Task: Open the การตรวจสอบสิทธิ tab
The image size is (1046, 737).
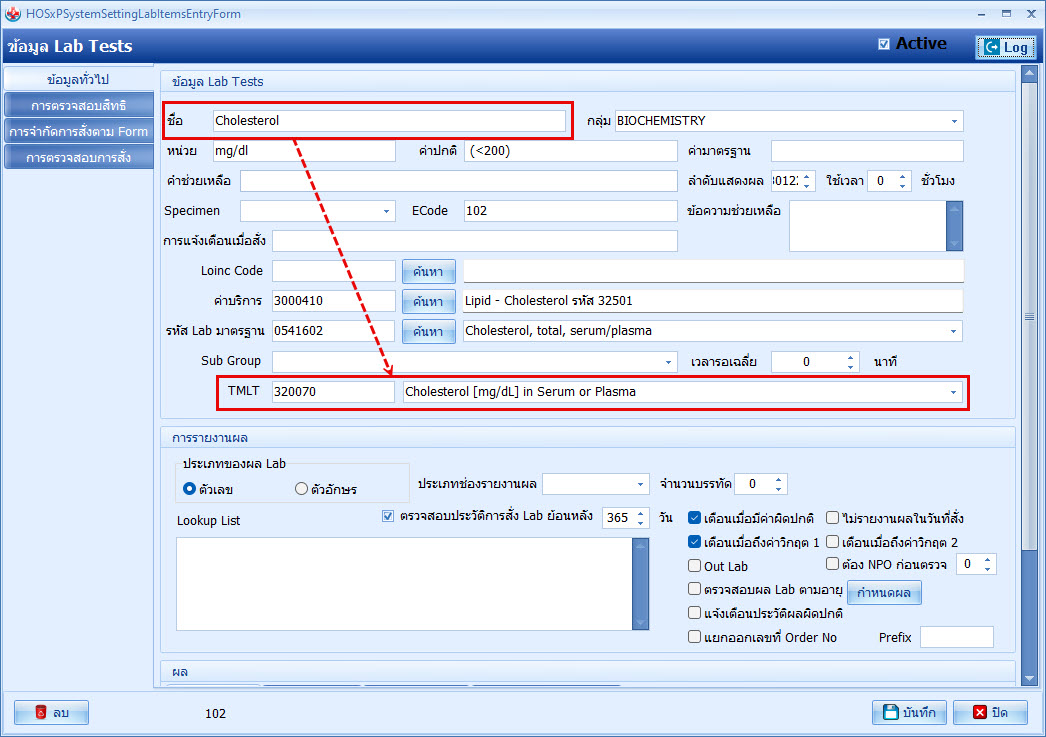Action: tap(78, 105)
